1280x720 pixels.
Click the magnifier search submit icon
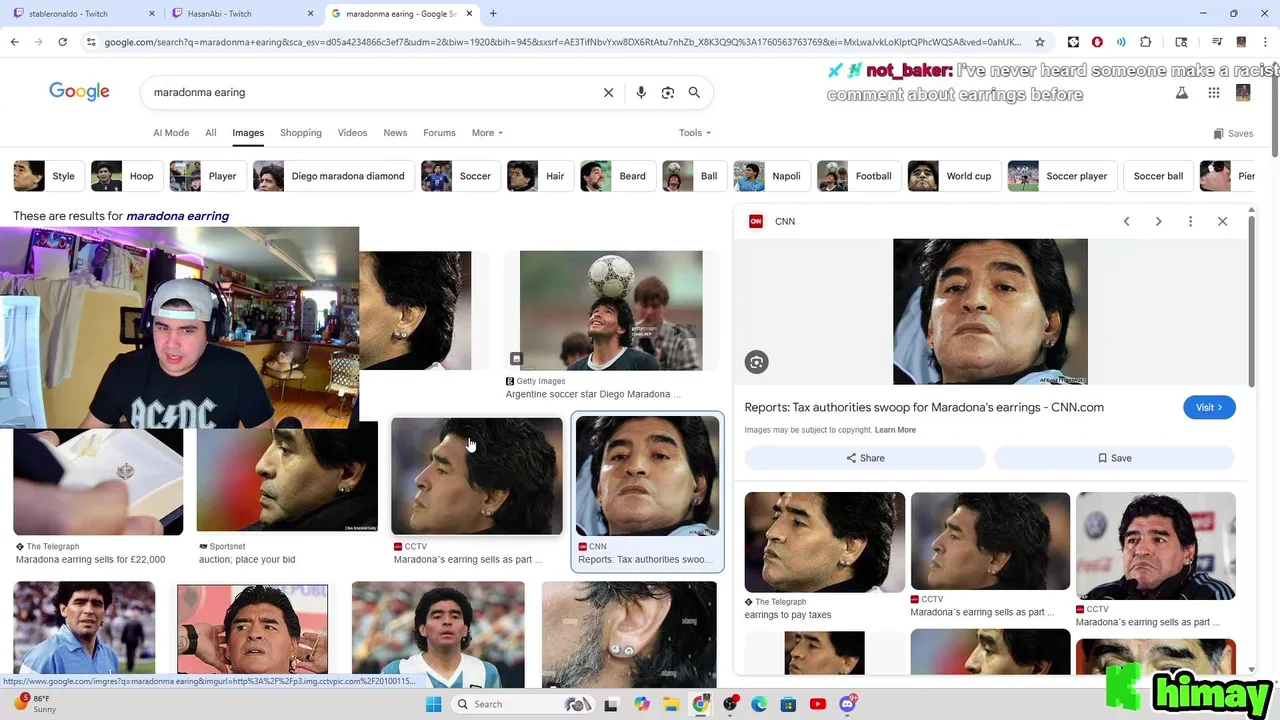pyautogui.click(x=694, y=92)
